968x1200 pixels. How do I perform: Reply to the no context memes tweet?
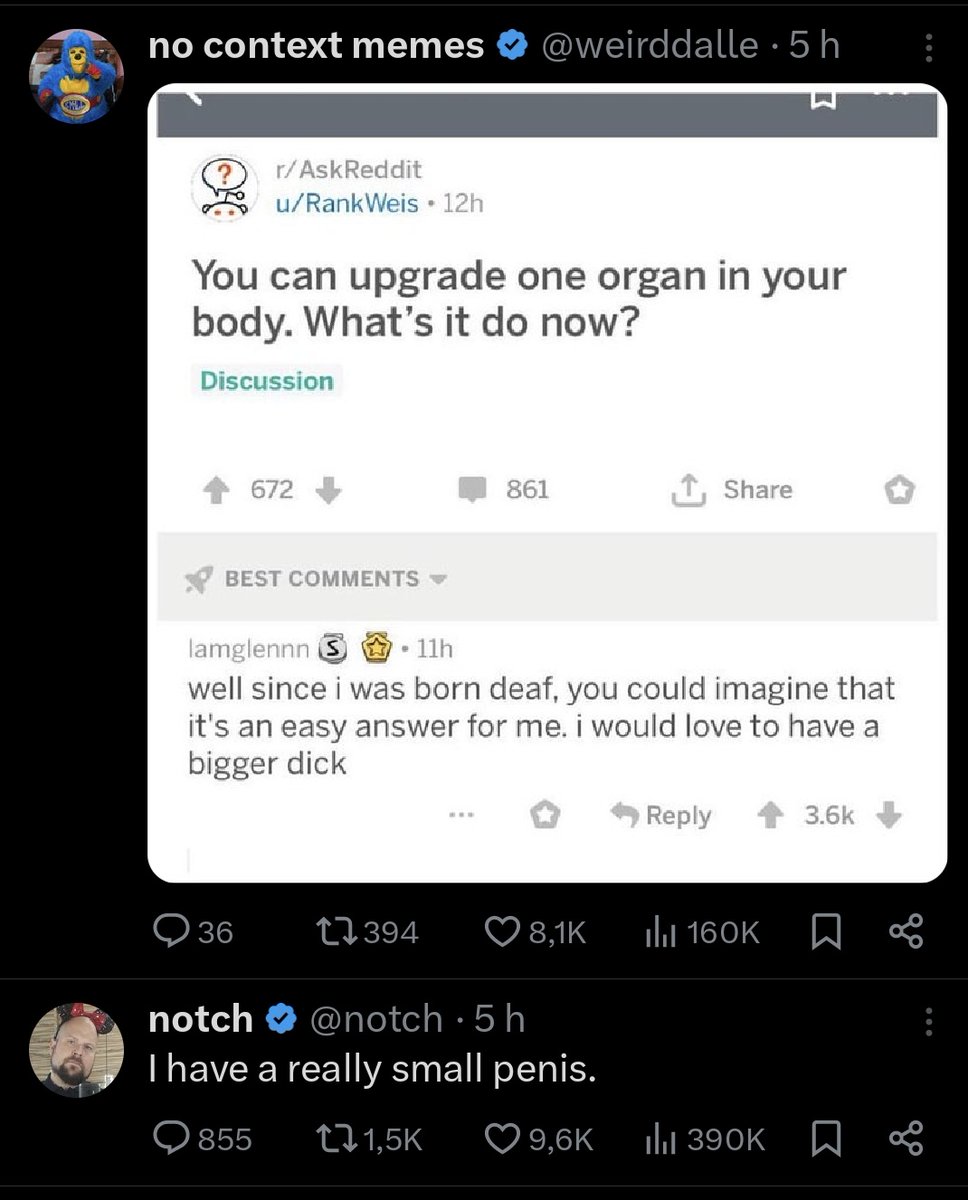[x=194, y=932]
